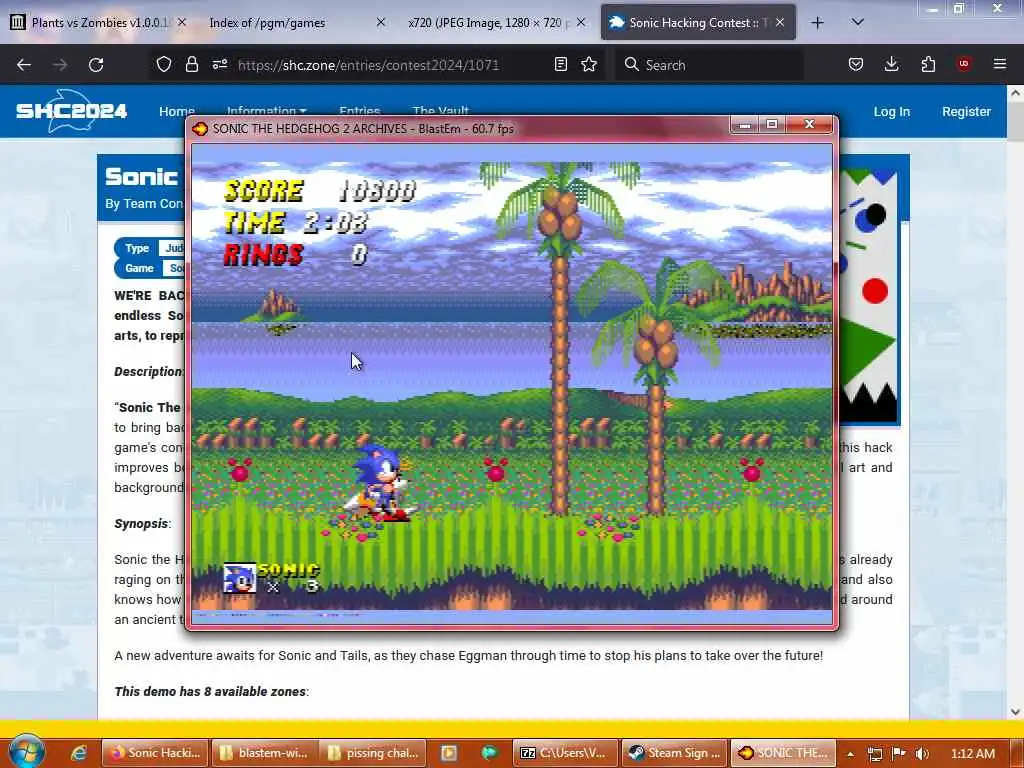Open network icon in system tray
Screen dimensions: 1024x768
874,754
